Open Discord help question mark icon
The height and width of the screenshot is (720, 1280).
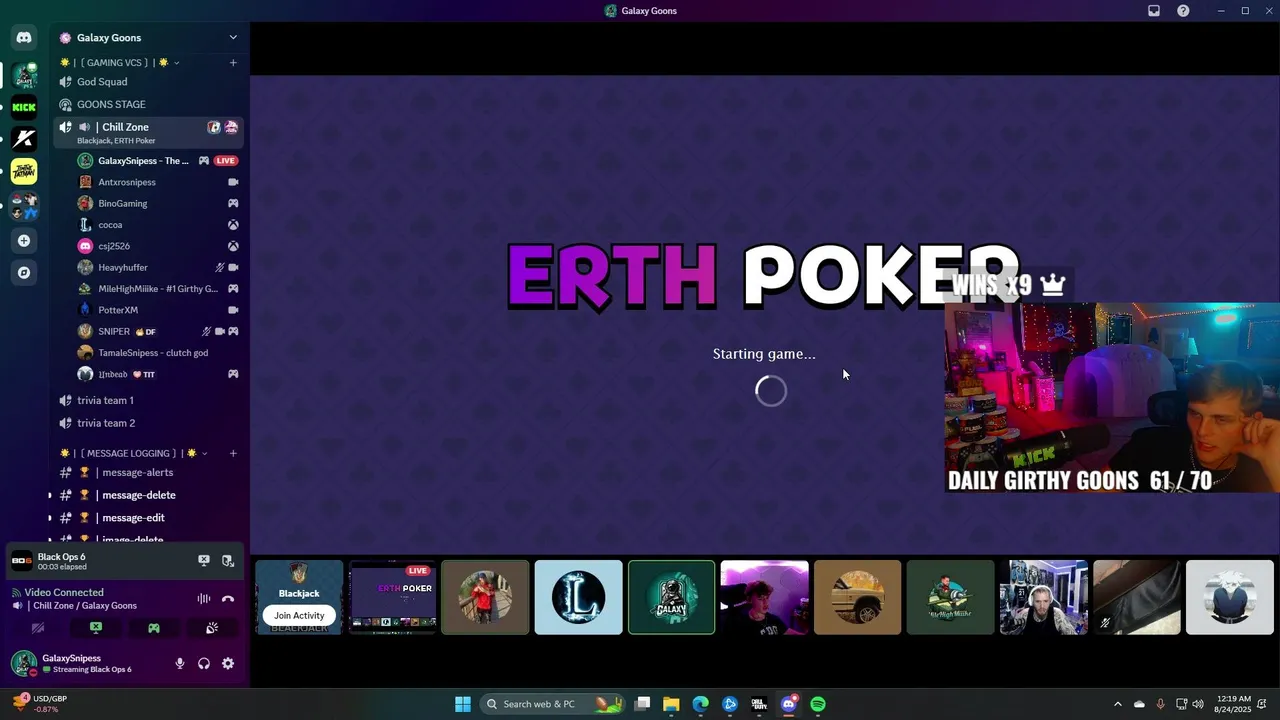(x=1183, y=11)
